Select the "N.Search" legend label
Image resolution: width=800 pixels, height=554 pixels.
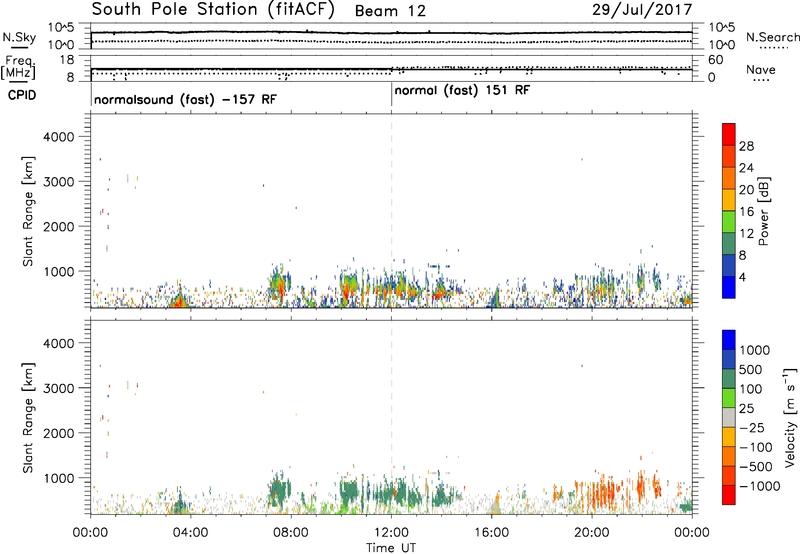point(772,37)
